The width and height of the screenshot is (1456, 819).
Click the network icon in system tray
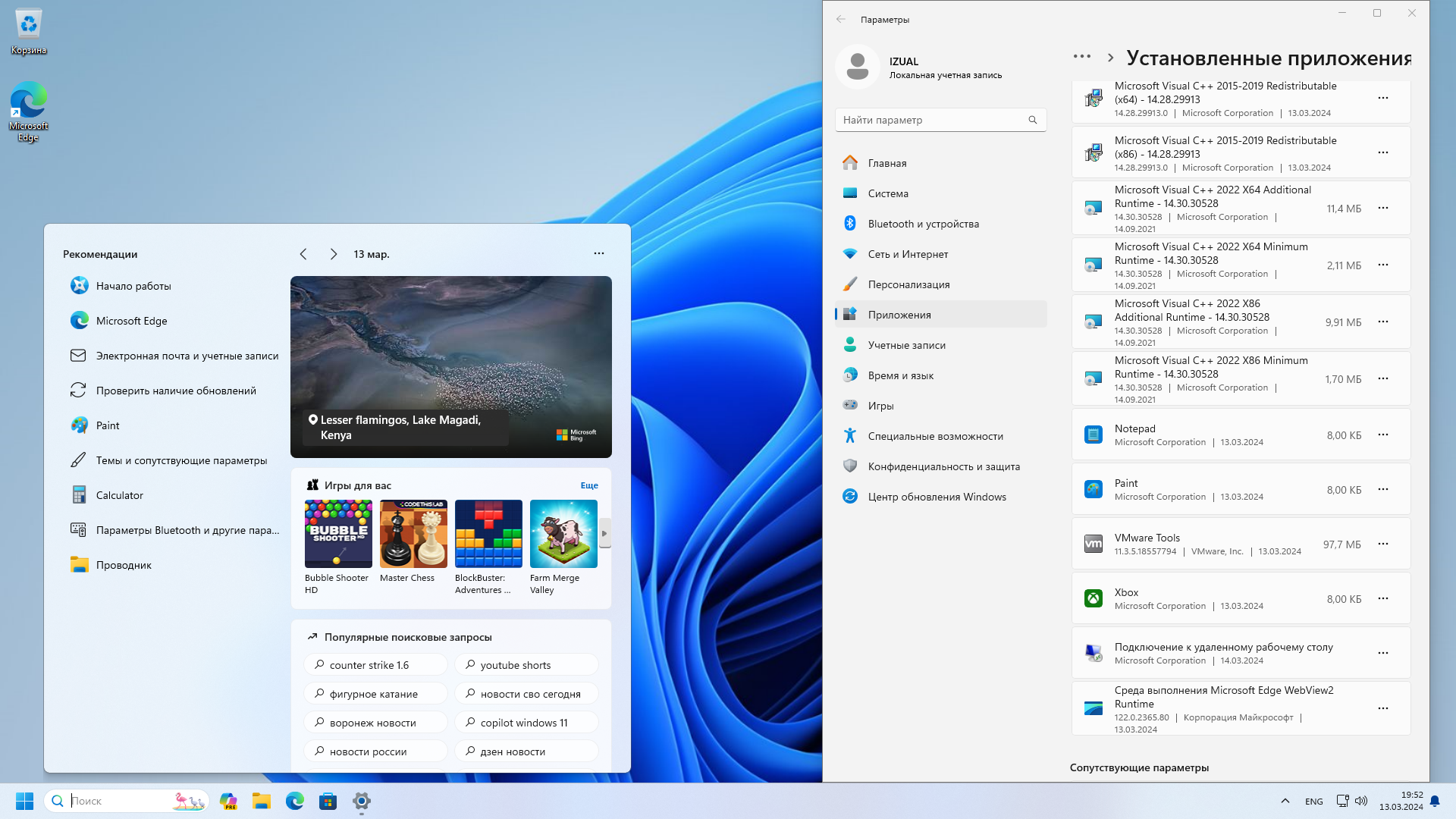pyautogui.click(x=1342, y=801)
